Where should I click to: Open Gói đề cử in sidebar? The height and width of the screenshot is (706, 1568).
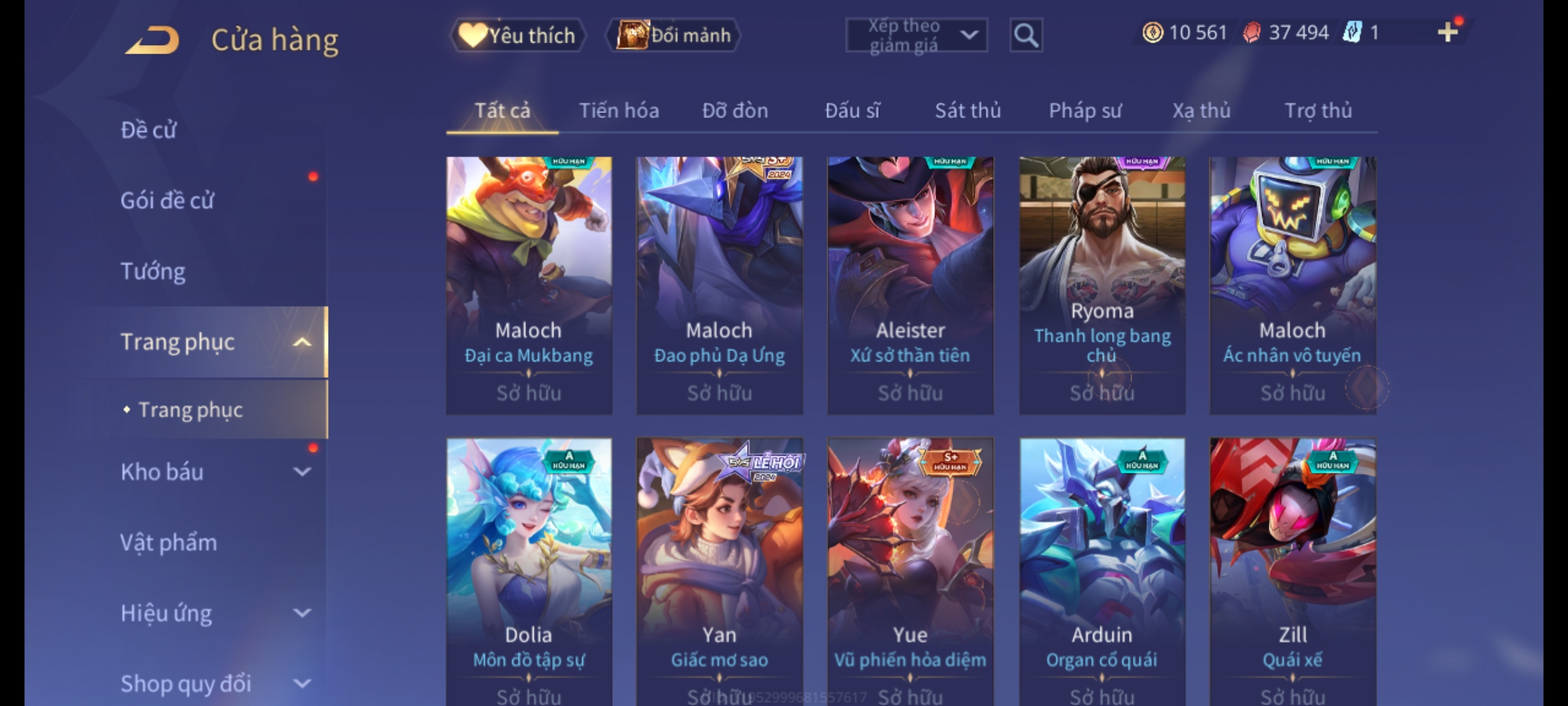point(167,200)
